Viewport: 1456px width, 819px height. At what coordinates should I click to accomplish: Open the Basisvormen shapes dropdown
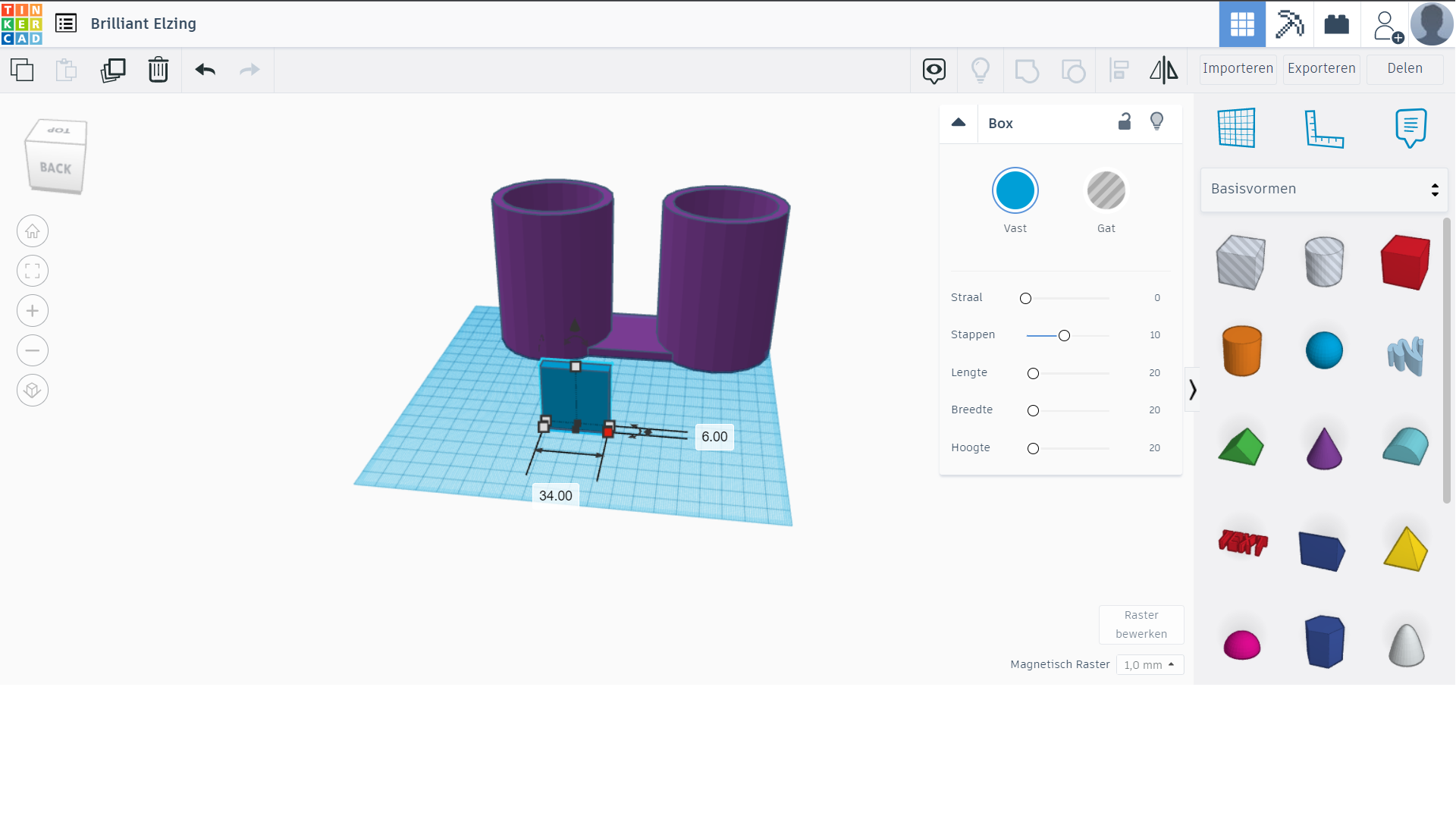[x=1324, y=190]
